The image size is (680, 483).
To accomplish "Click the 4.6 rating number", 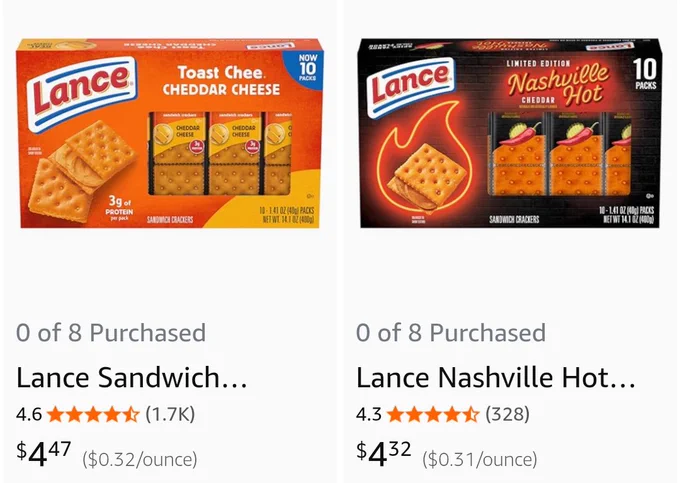I will (x=29, y=414).
